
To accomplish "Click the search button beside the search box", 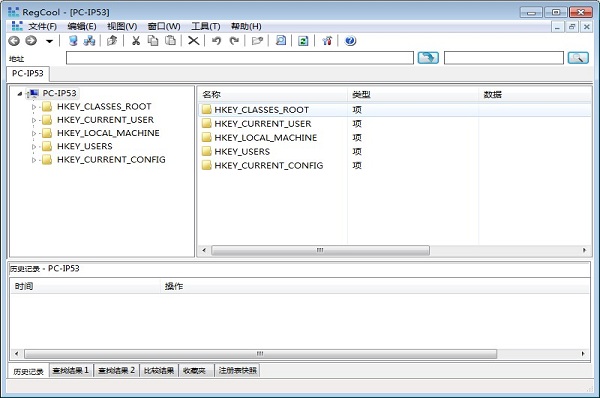I will [578, 58].
